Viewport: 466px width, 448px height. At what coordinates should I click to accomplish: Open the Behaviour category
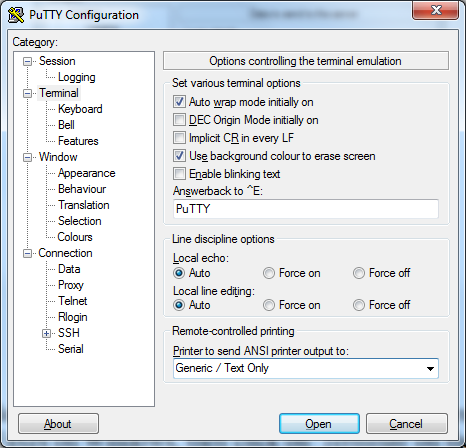[82, 189]
